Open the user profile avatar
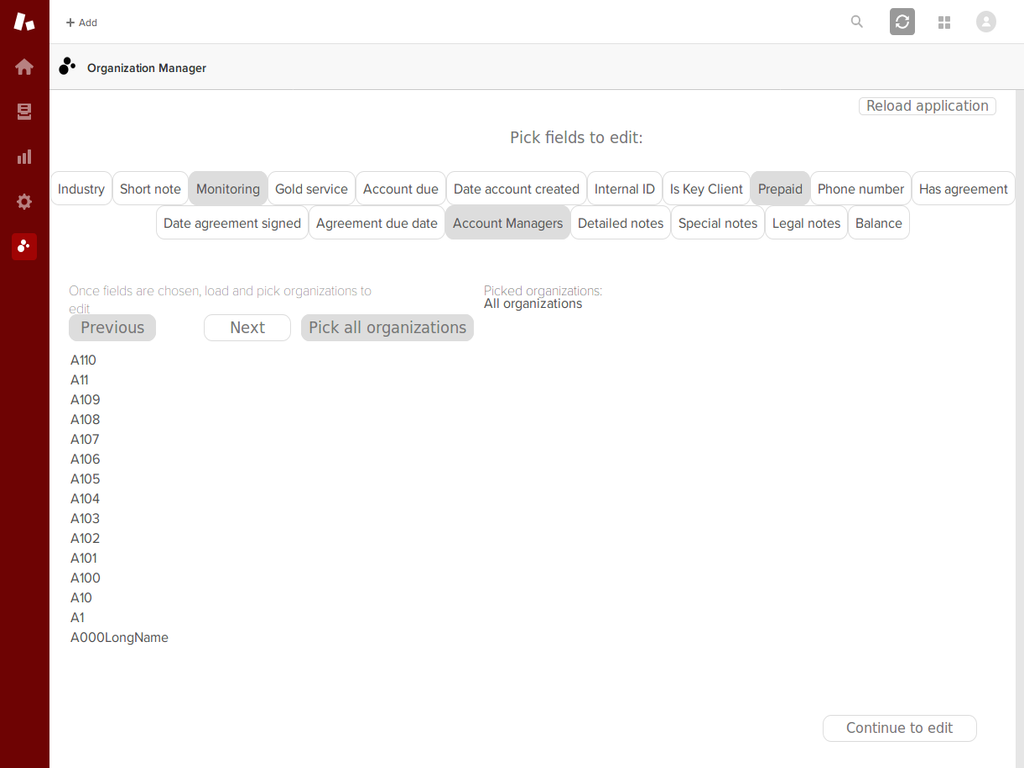The image size is (1024, 768). pos(986,22)
